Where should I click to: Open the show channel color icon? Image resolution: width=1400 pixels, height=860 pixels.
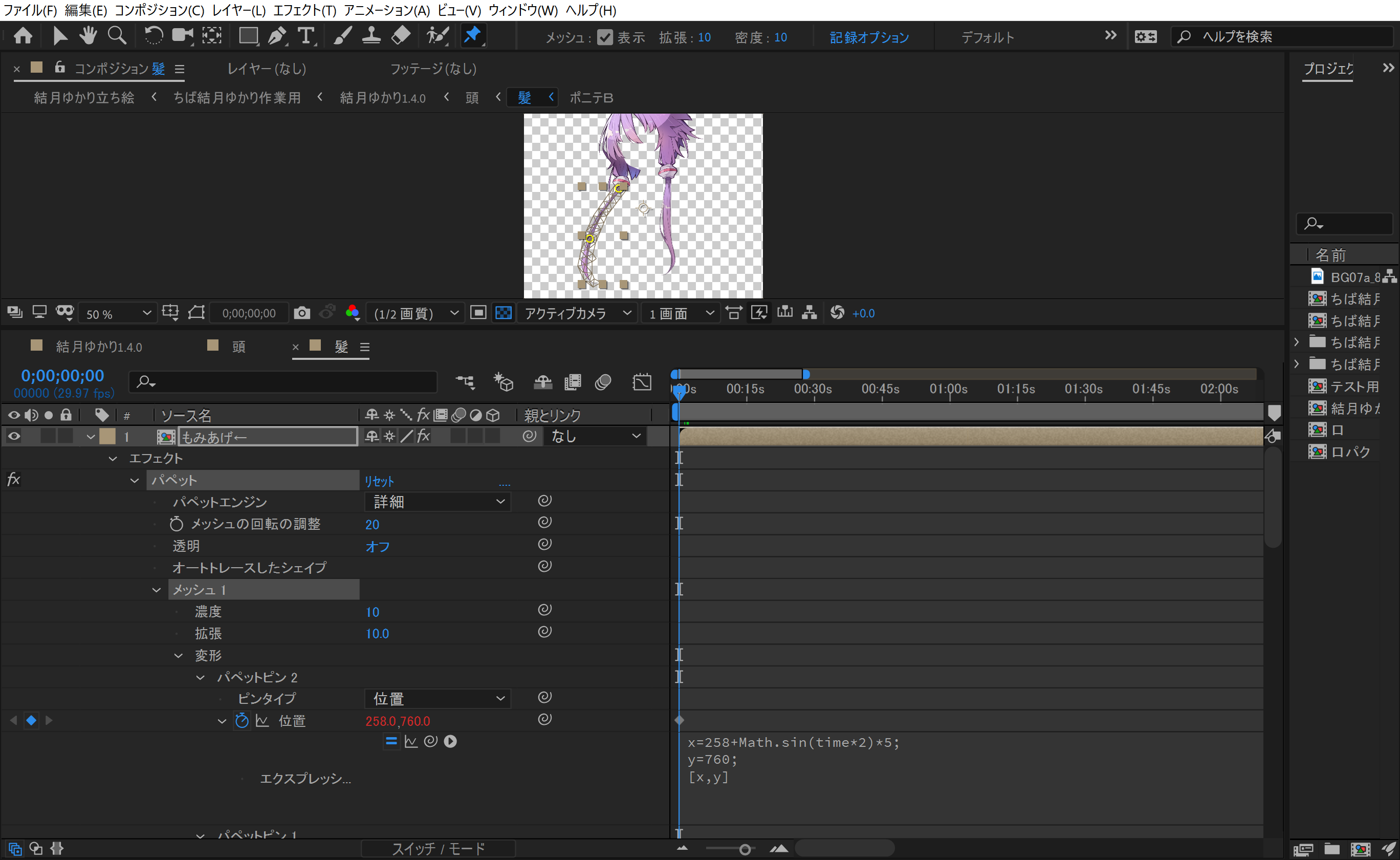tap(353, 313)
